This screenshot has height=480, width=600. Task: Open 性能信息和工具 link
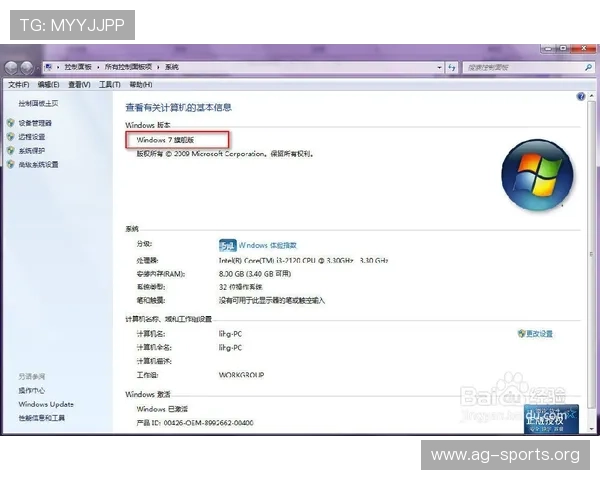point(42,418)
